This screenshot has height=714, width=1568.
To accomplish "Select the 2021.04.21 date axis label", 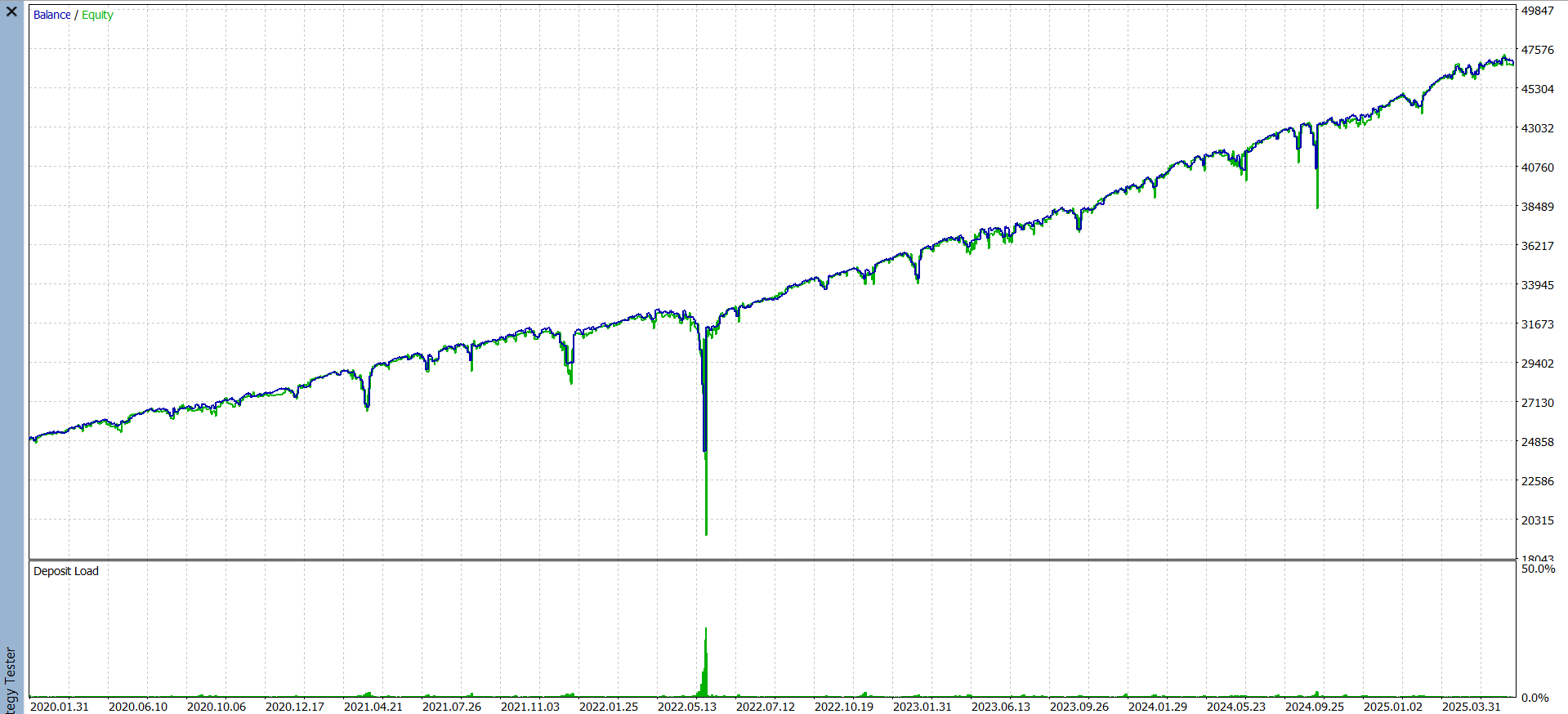I will click(x=373, y=706).
